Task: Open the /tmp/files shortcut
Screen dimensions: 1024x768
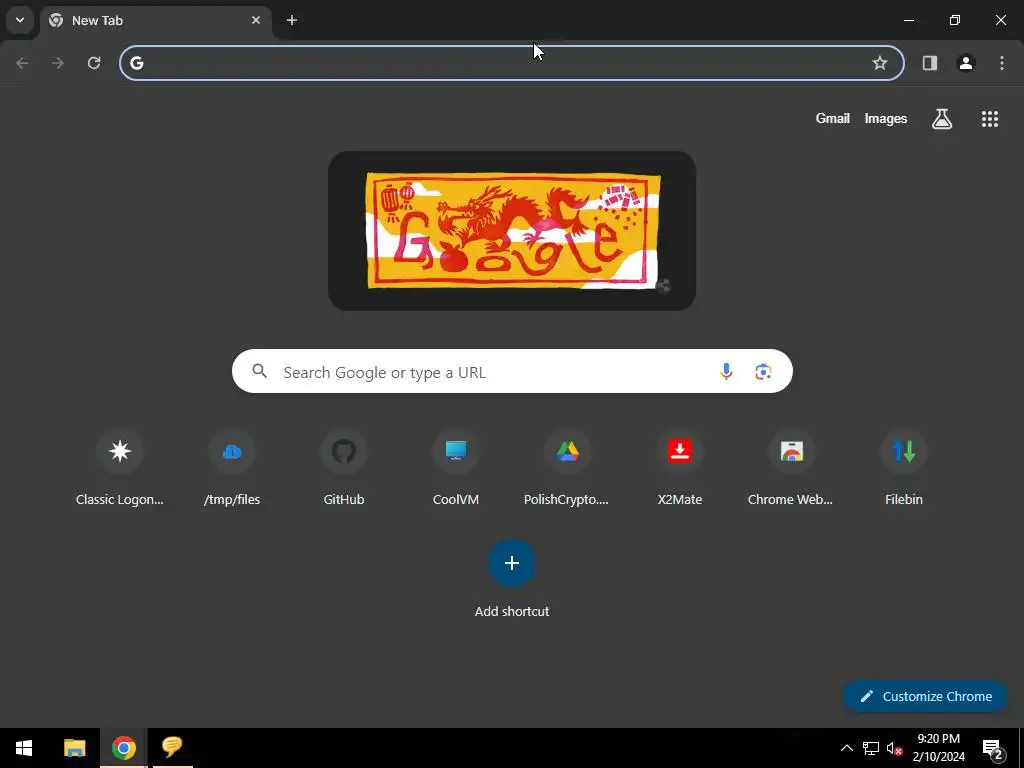Action: click(x=232, y=468)
